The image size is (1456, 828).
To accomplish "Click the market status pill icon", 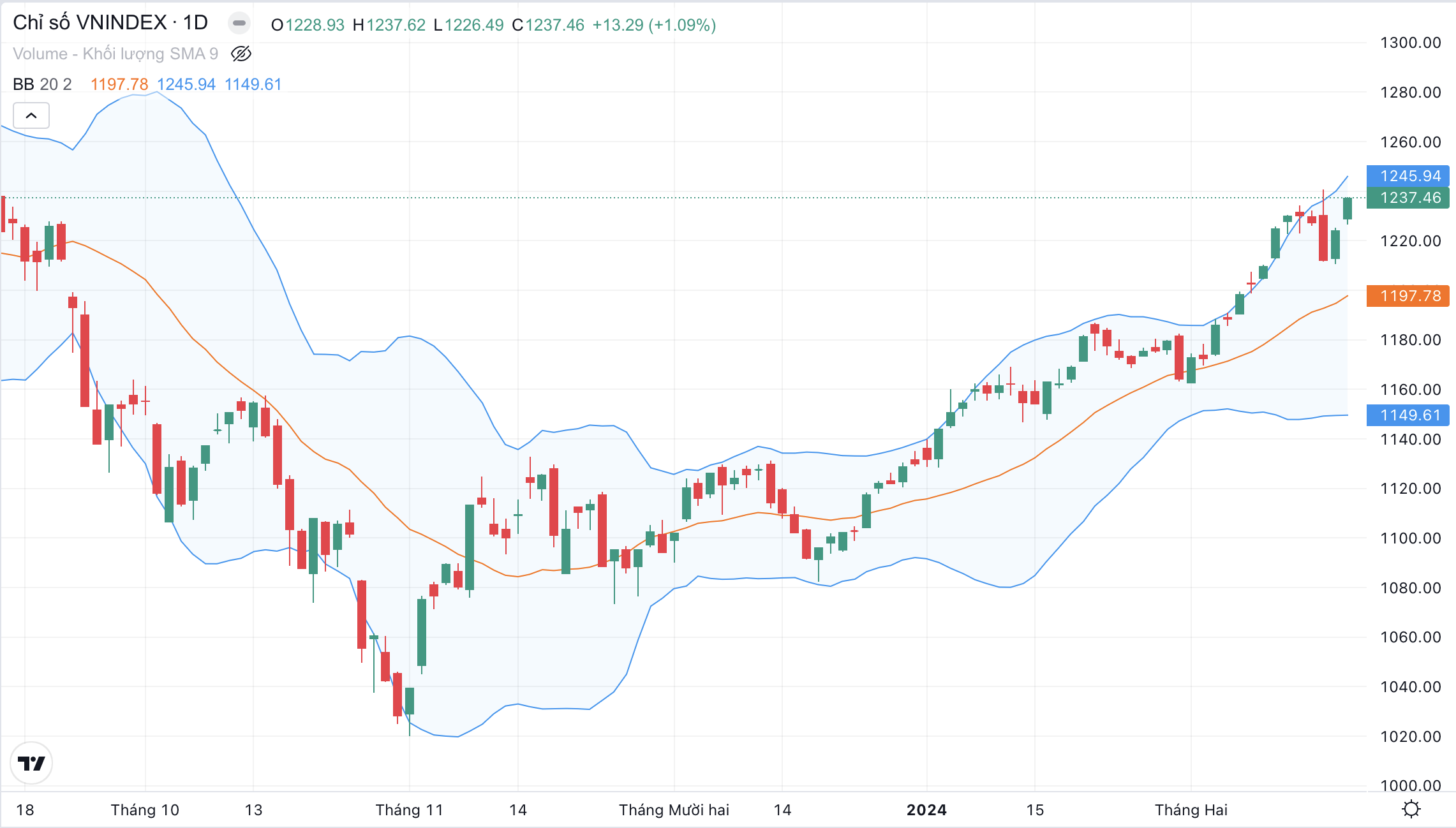I will coord(239,24).
